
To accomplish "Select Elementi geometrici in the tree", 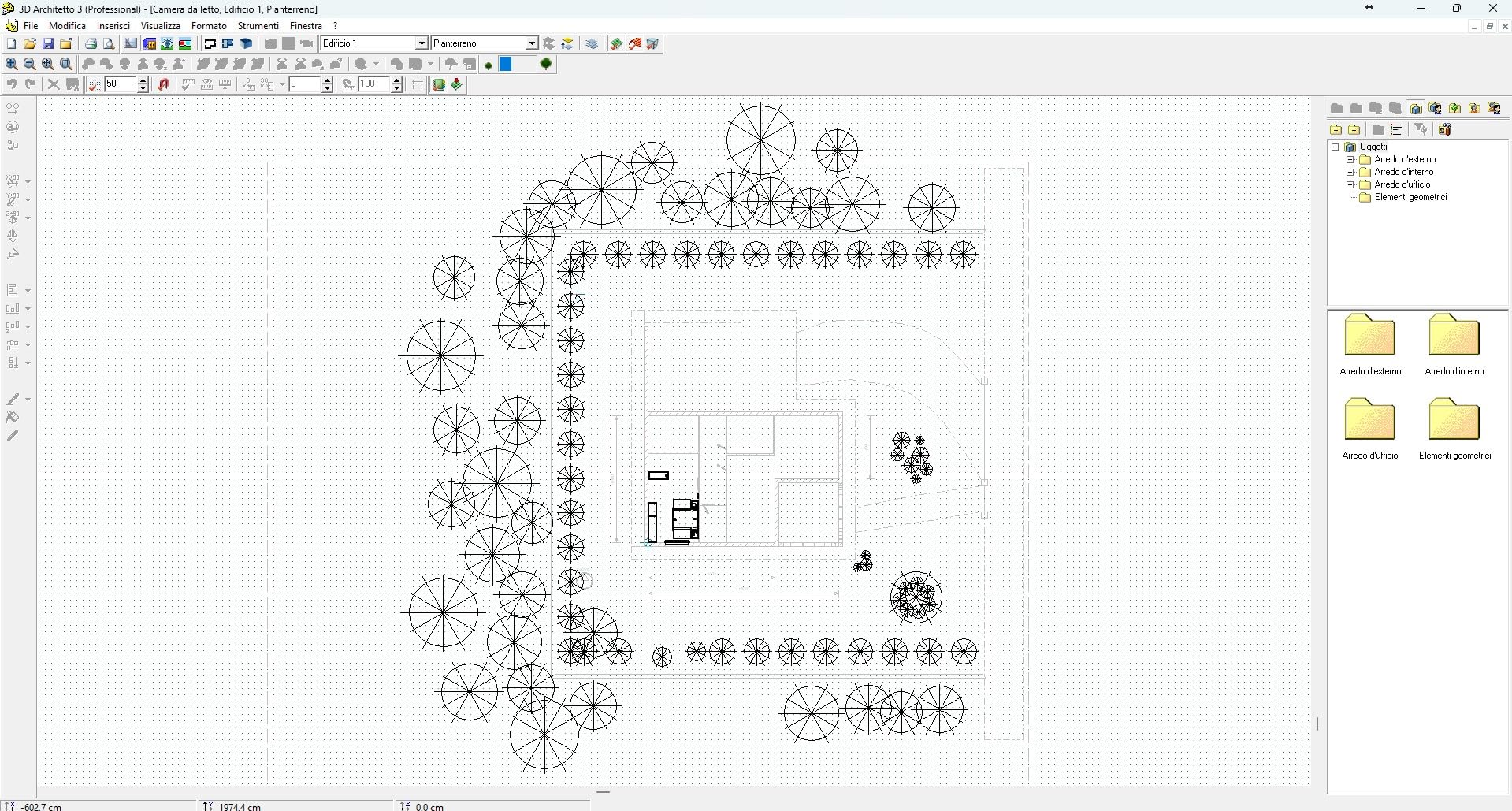I will coord(1410,197).
